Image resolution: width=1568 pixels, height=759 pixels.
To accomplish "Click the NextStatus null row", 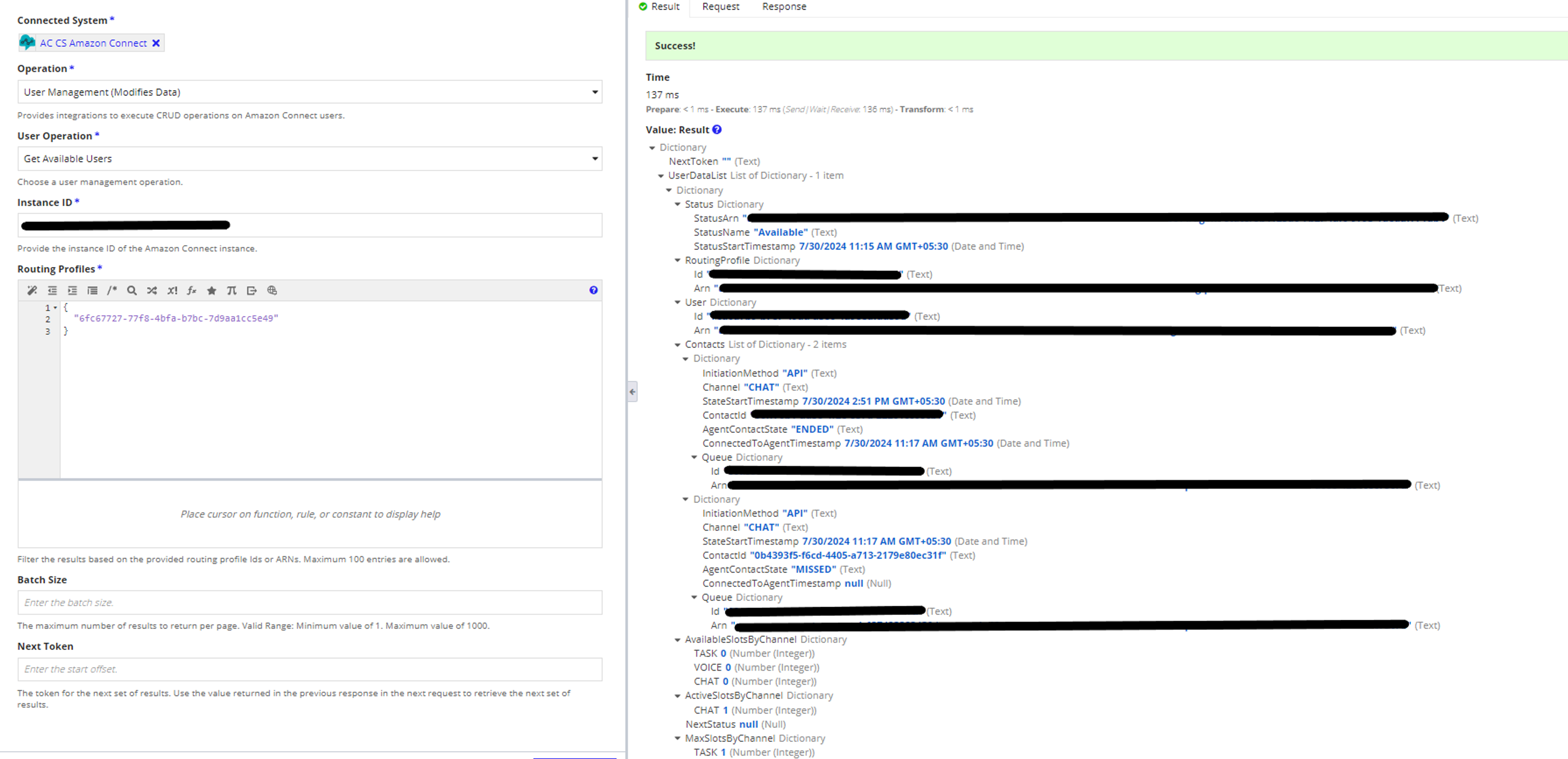I will point(735,724).
